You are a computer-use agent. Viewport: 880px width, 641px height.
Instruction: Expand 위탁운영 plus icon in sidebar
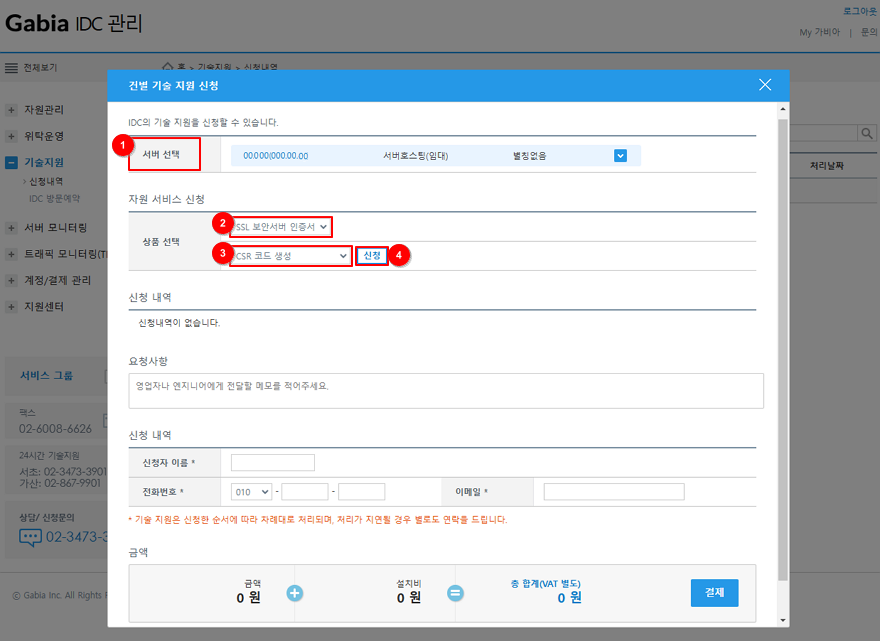(x=11, y=136)
